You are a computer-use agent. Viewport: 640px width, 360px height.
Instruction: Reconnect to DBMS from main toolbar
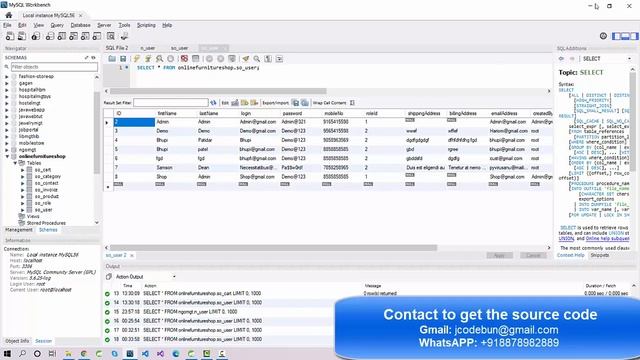pos(124,36)
